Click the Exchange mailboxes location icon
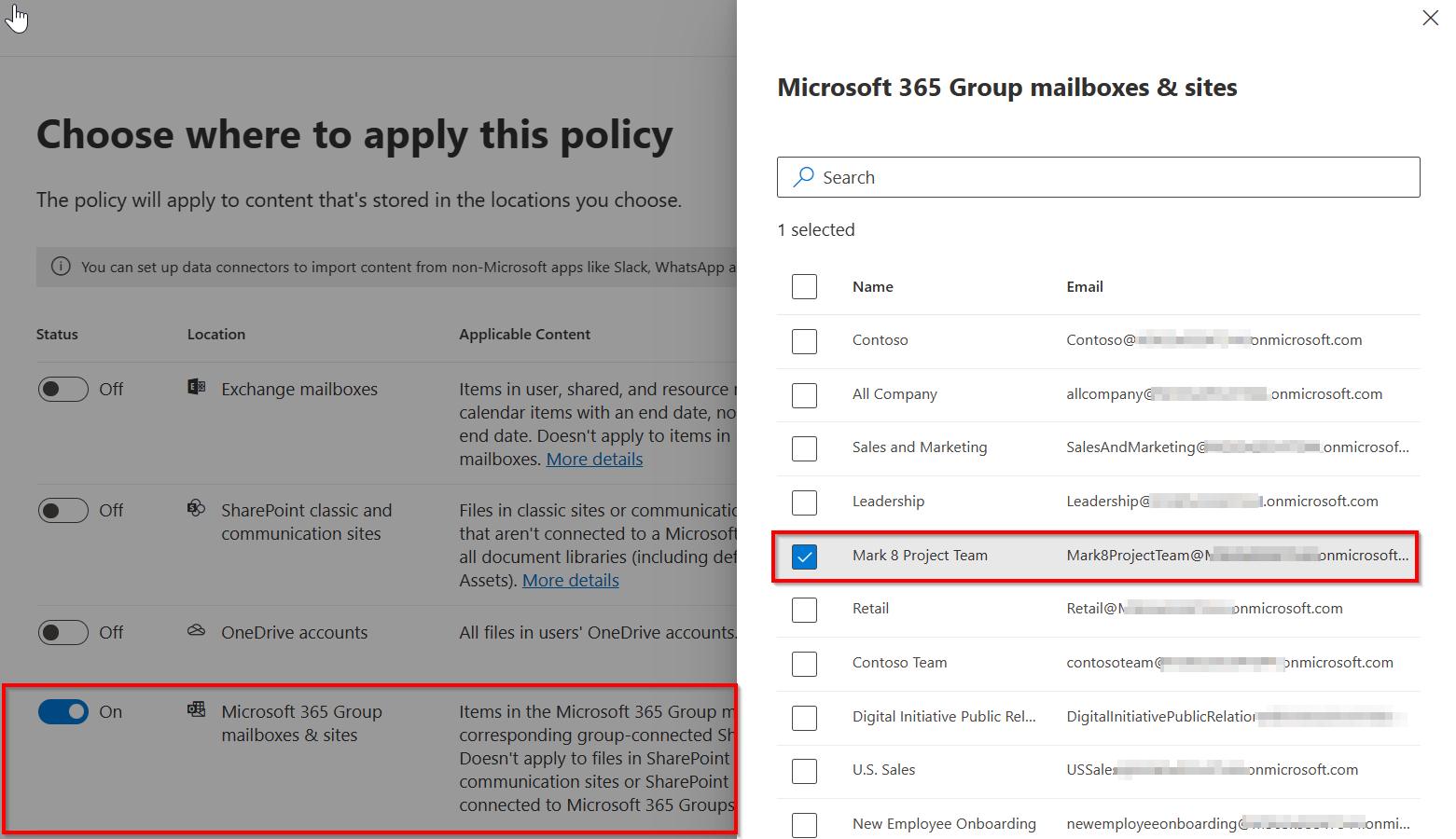Screen dimensions: 1456x839 click(x=197, y=387)
